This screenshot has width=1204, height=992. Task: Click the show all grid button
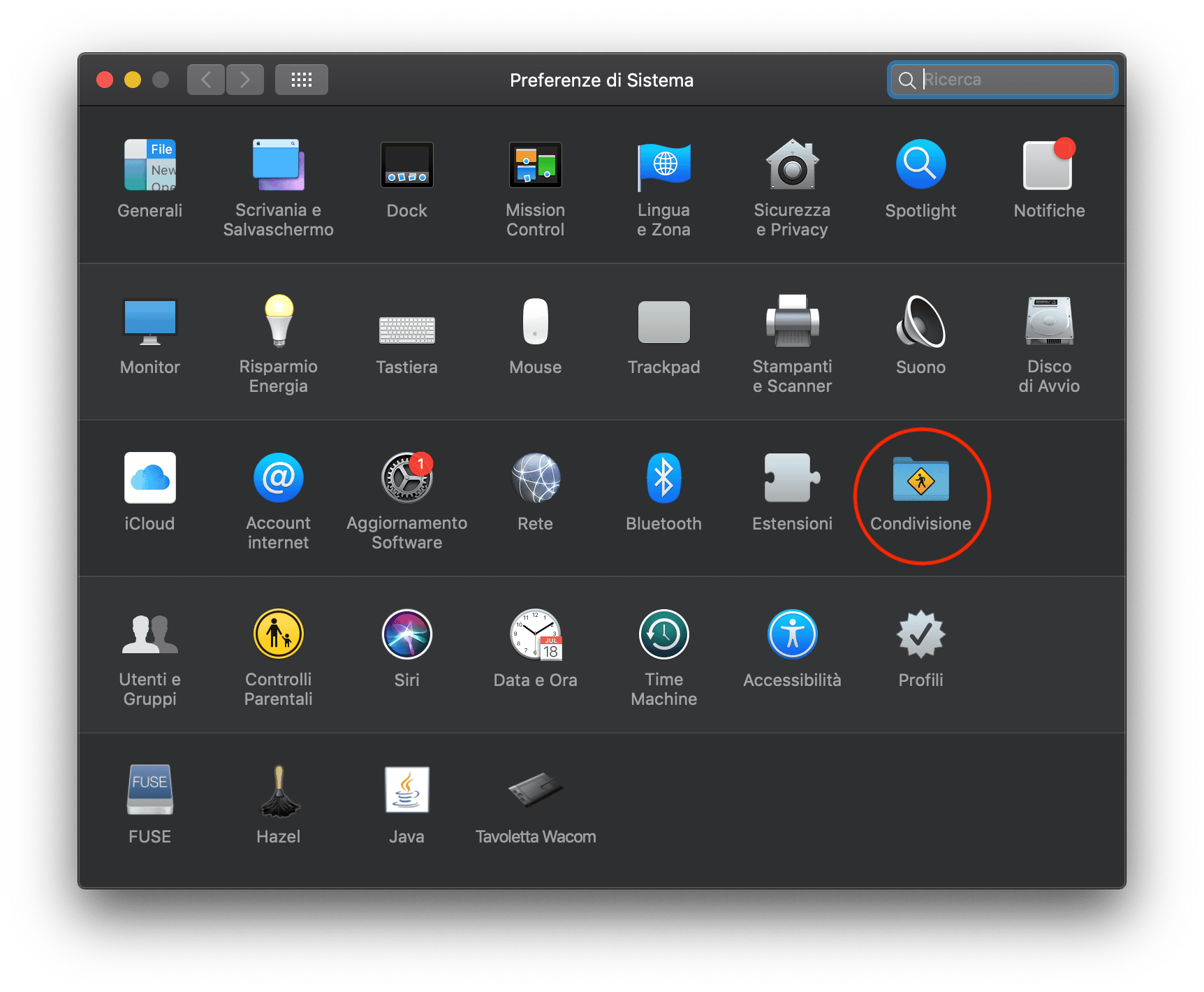302,80
